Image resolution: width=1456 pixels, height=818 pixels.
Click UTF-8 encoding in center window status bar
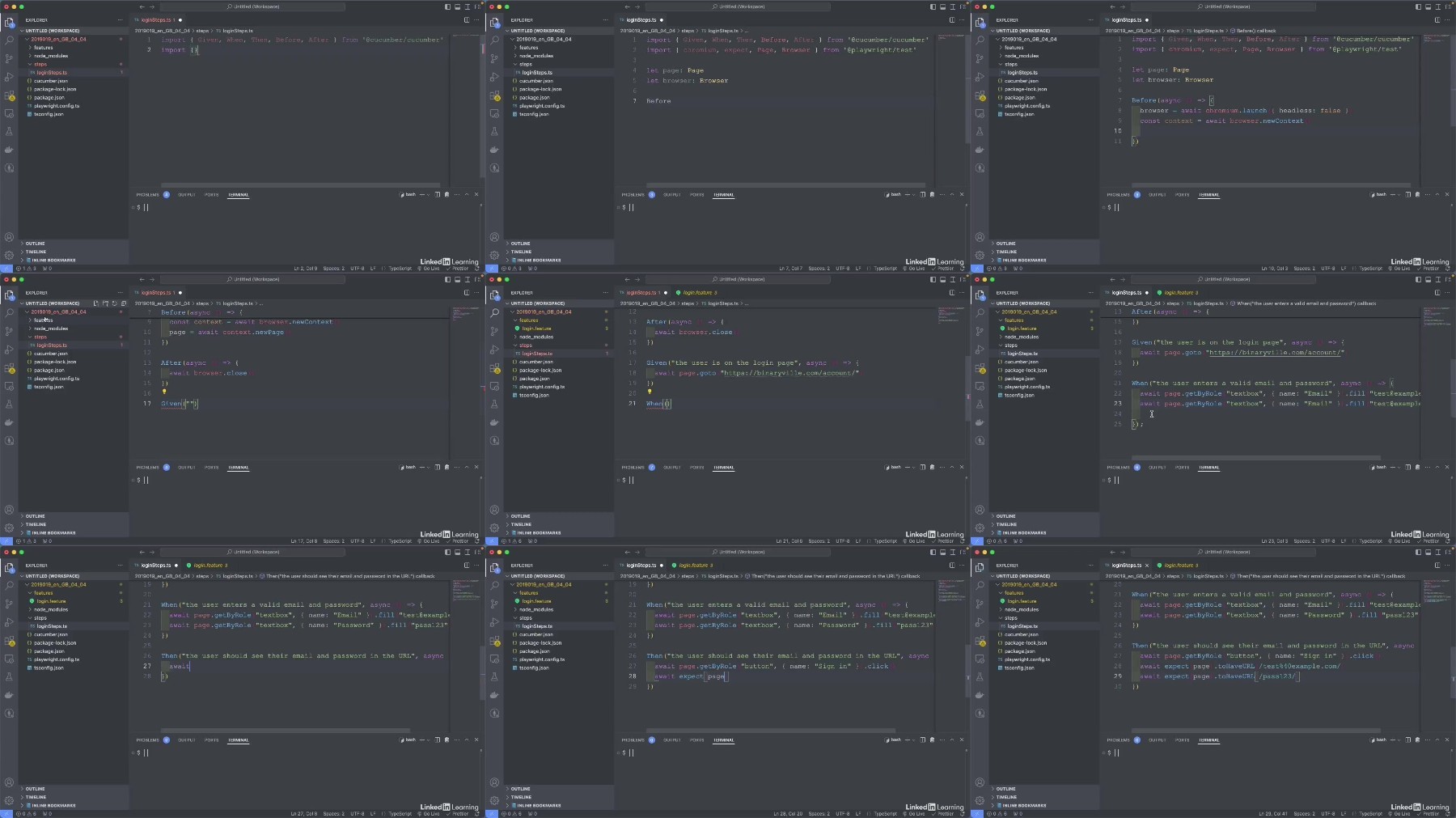click(x=842, y=541)
